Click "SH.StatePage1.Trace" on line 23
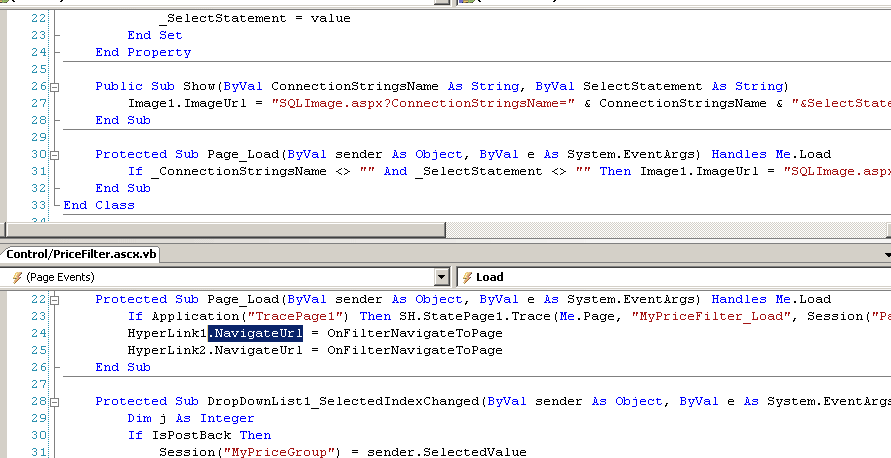891x458 pixels. click(x=474, y=317)
